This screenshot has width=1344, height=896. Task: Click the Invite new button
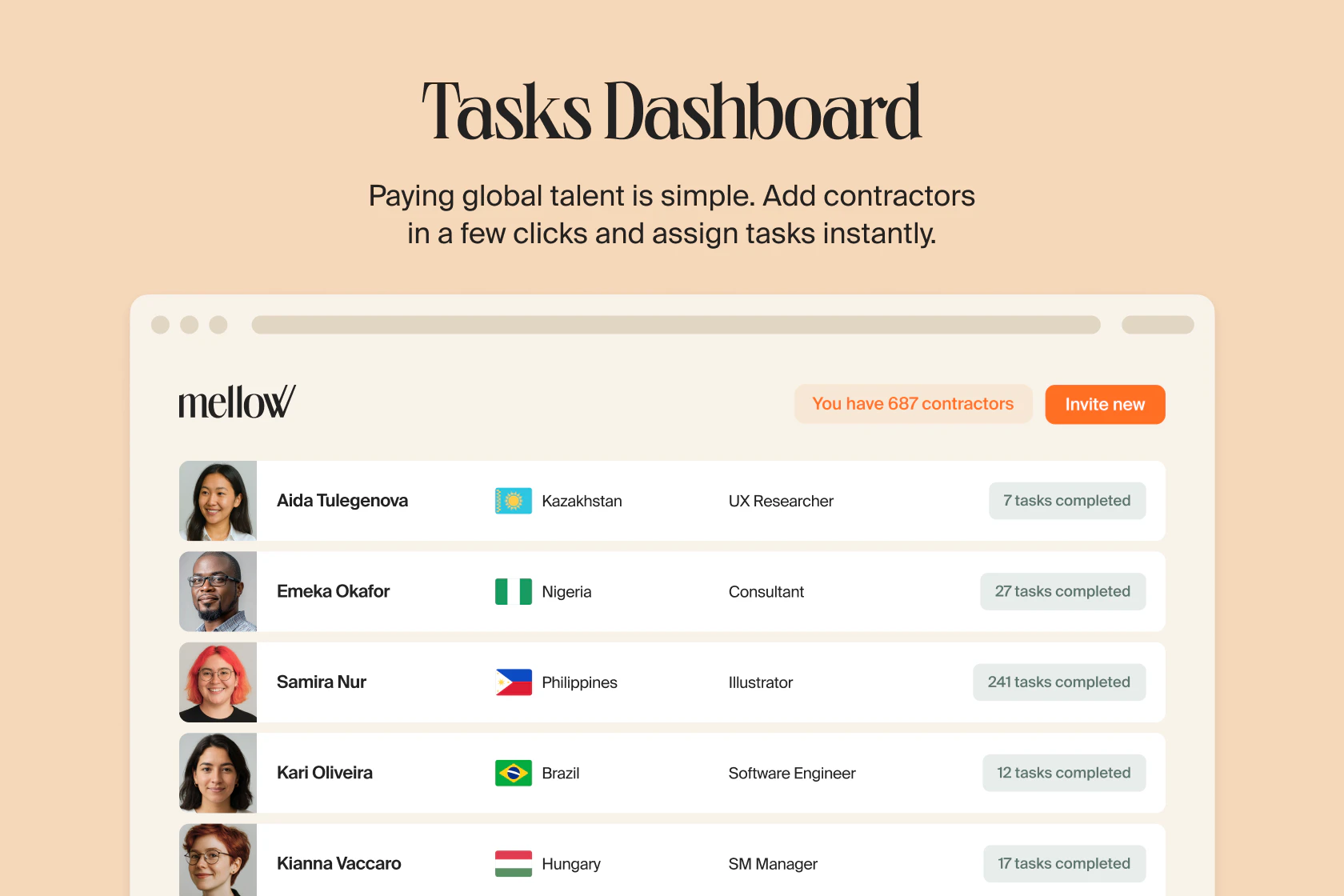pyautogui.click(x=1105, y=404)
